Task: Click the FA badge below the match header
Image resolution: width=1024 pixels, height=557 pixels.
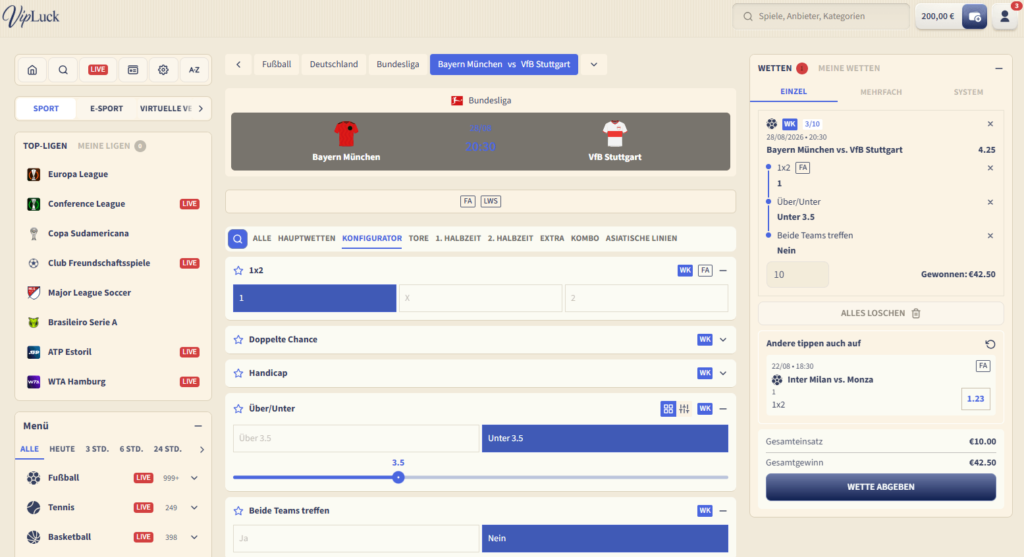Action: (468, 201)
